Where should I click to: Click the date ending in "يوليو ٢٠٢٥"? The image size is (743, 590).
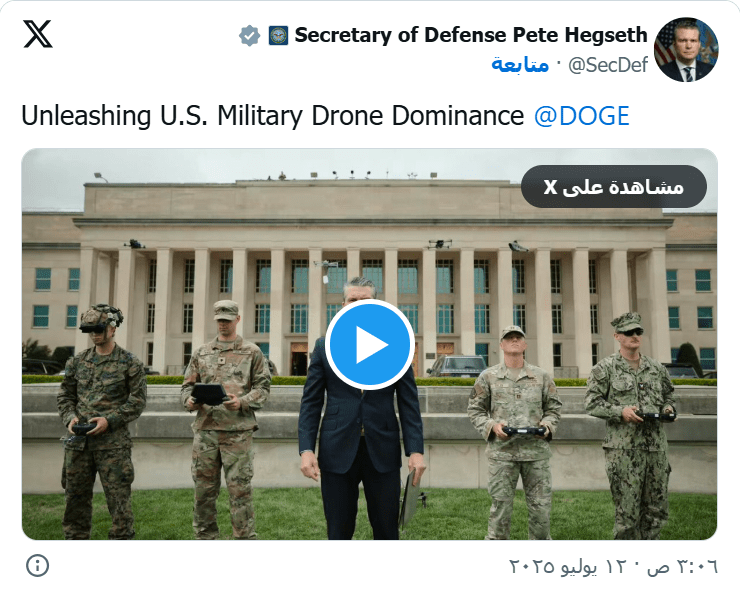tap(570, 566)
